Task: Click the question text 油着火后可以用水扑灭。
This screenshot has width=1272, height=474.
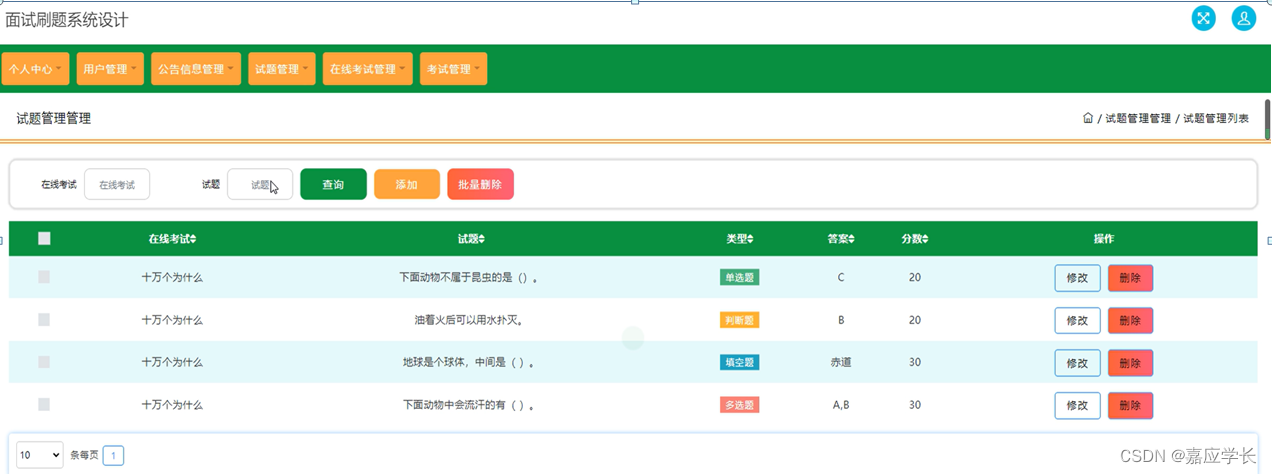Action: 469,320
